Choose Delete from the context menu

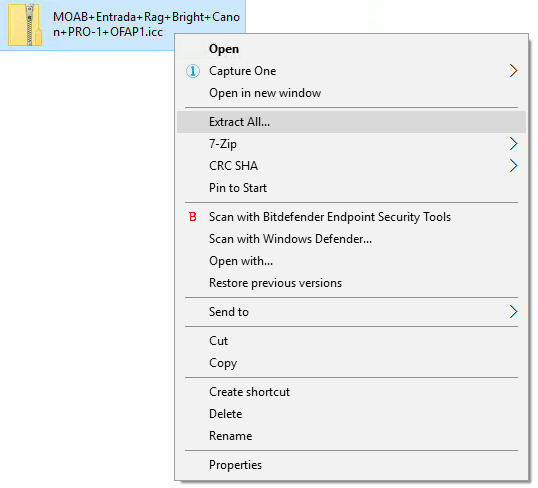pos(351,414)
